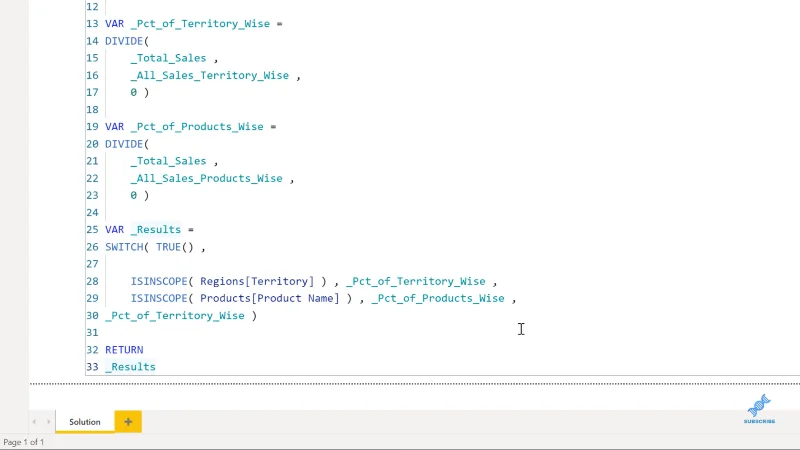This screenshot has height=450, width=800.
Task: Click 'ISINSCOPE(' on line 28
Action: 162,281
